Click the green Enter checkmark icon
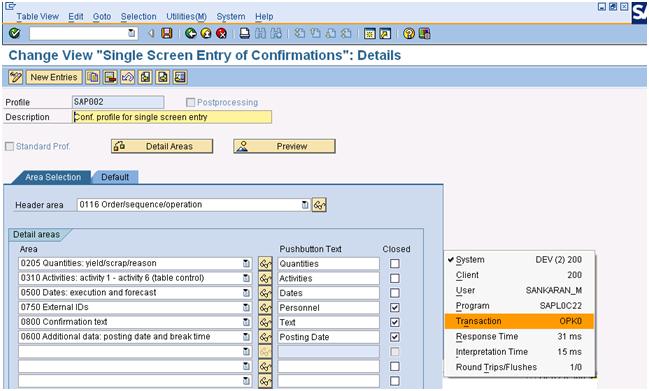Screen dimensions: 649x391 point(14,33)
